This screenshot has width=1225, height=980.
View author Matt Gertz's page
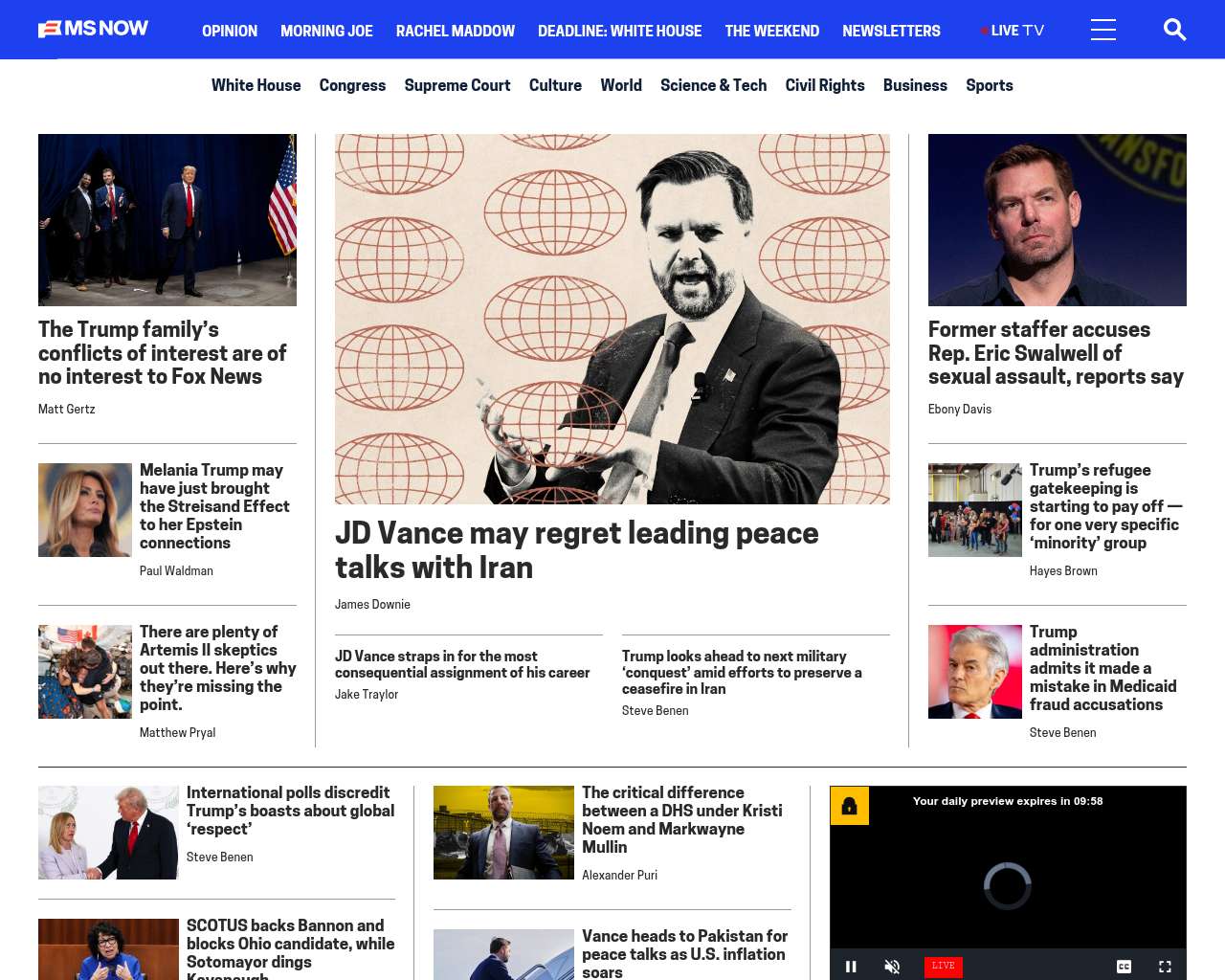pyautogui.click(x=66, y=409)
